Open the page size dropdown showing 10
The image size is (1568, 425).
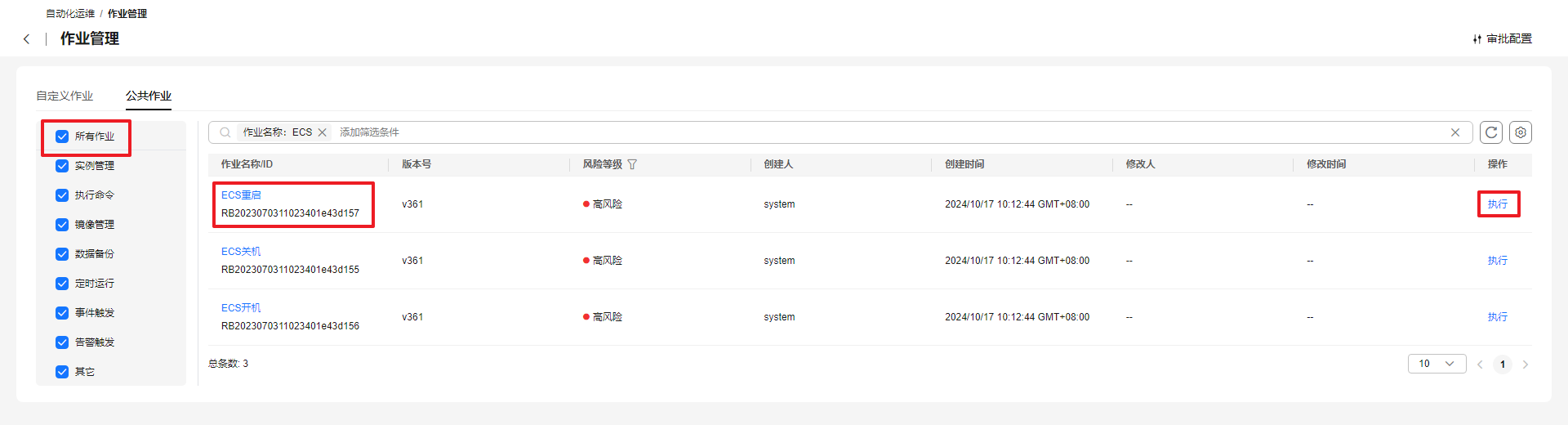click(x=1437, y=364)
